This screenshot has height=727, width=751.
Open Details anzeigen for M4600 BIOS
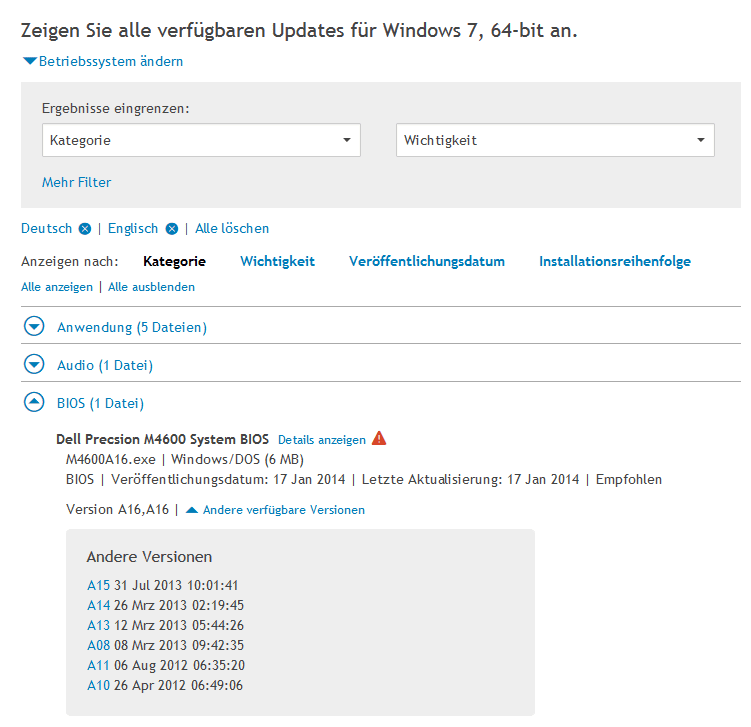pyautogui.click(x=322, y=440)
